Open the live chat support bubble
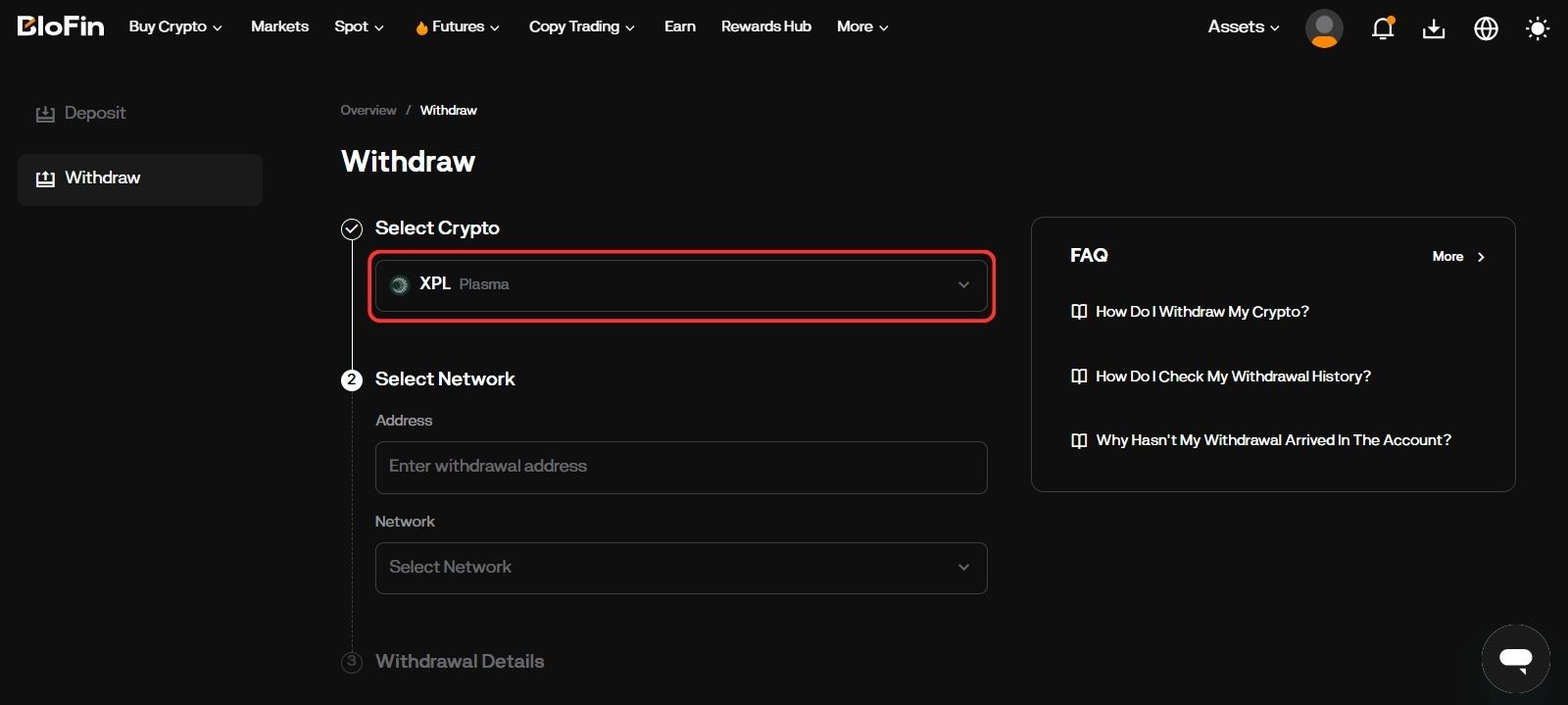Viewport: 1568px width, 705px height. 1515,659
